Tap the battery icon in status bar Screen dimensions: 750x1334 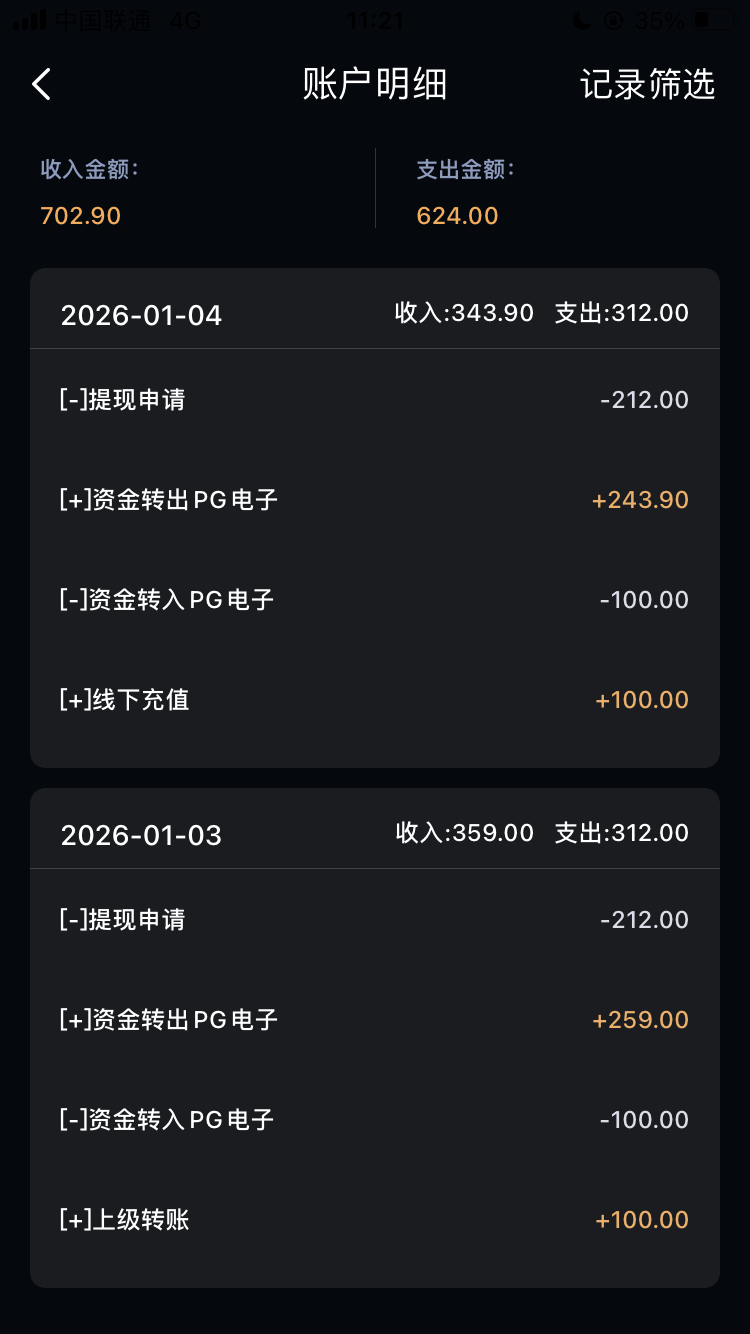(715, 20)
